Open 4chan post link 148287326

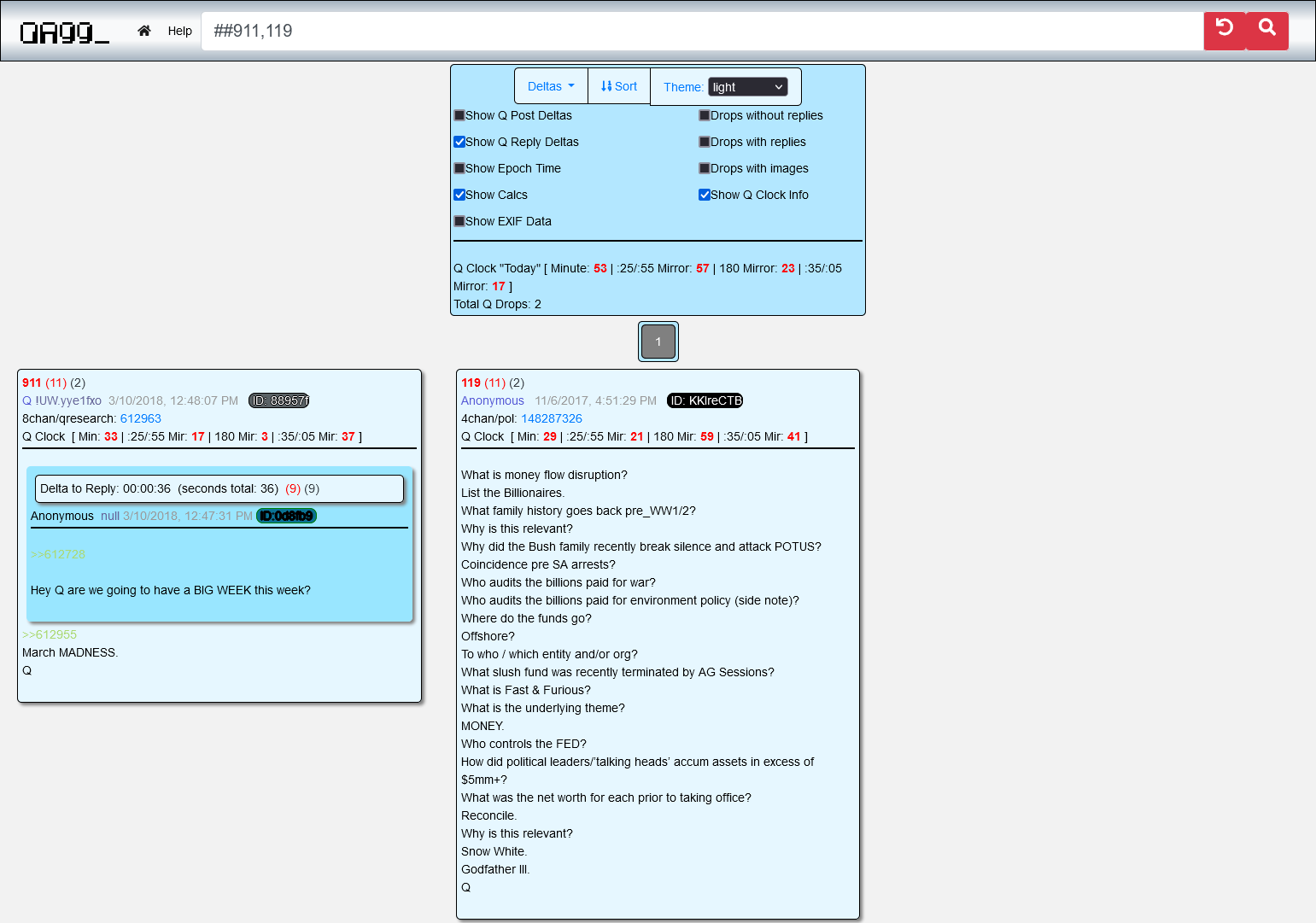(x=552, y=418)
